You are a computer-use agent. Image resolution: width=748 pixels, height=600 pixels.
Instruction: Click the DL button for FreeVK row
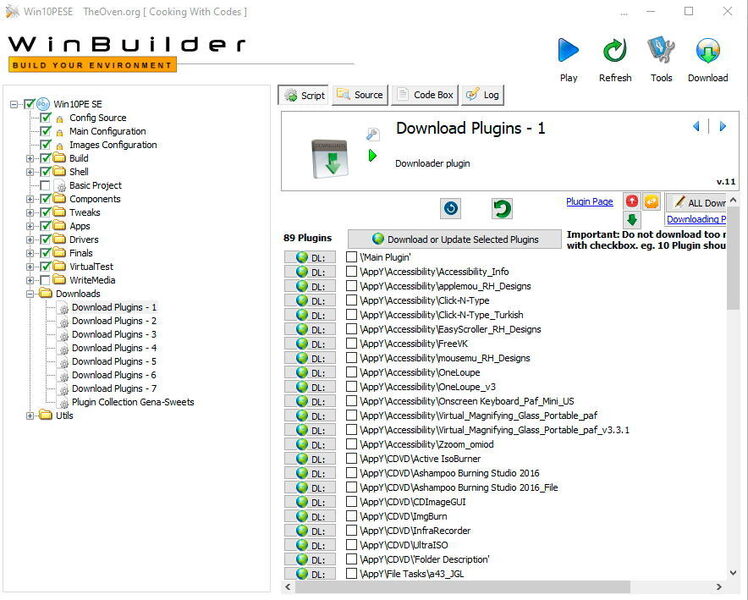310,344
